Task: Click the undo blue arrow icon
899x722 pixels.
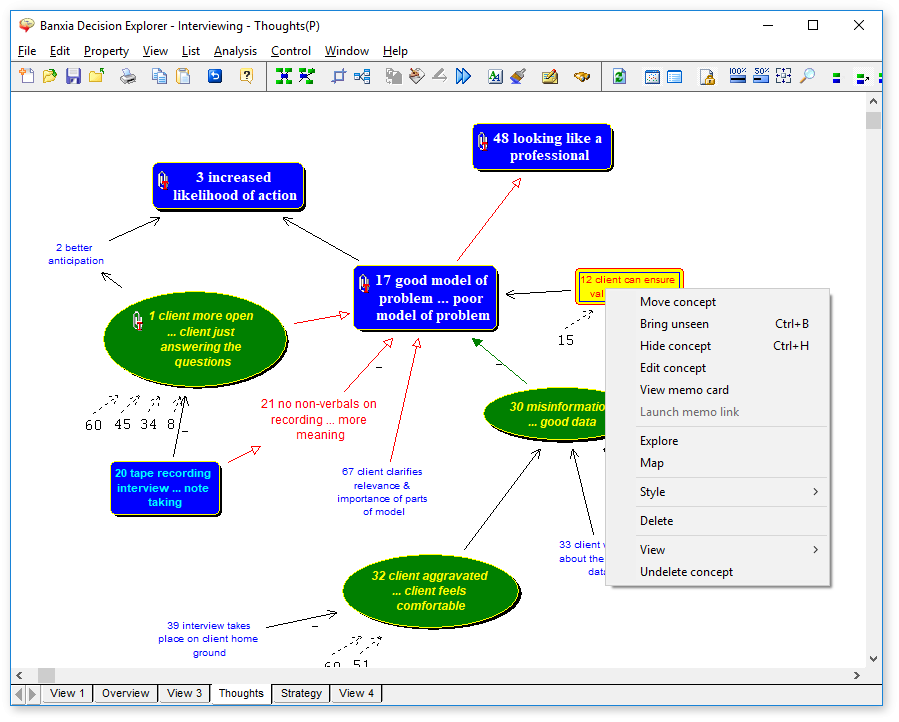Action: 214,76
